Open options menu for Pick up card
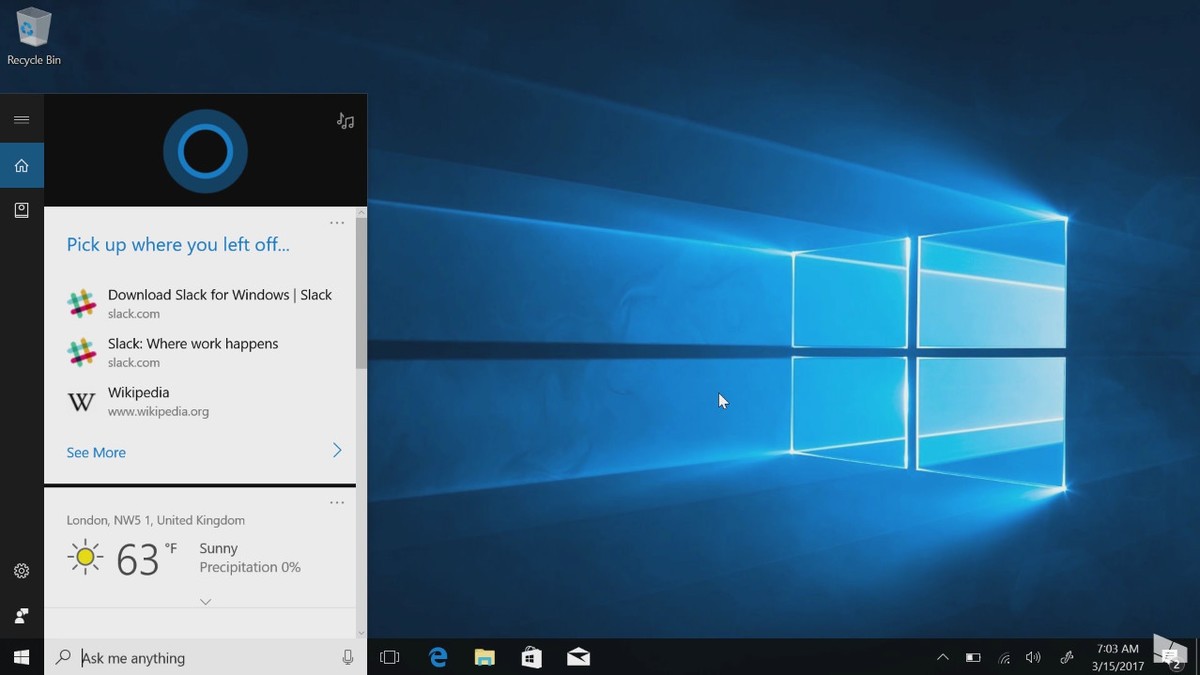 [x=337, y=222]
